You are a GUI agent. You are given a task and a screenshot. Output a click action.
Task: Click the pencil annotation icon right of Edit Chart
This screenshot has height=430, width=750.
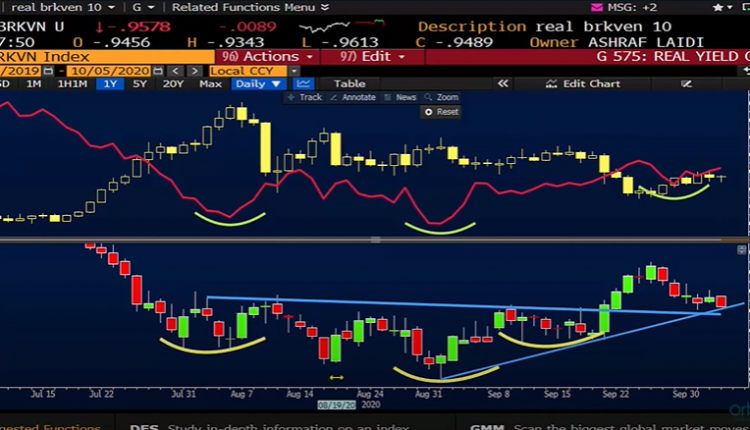pos(686,84)
